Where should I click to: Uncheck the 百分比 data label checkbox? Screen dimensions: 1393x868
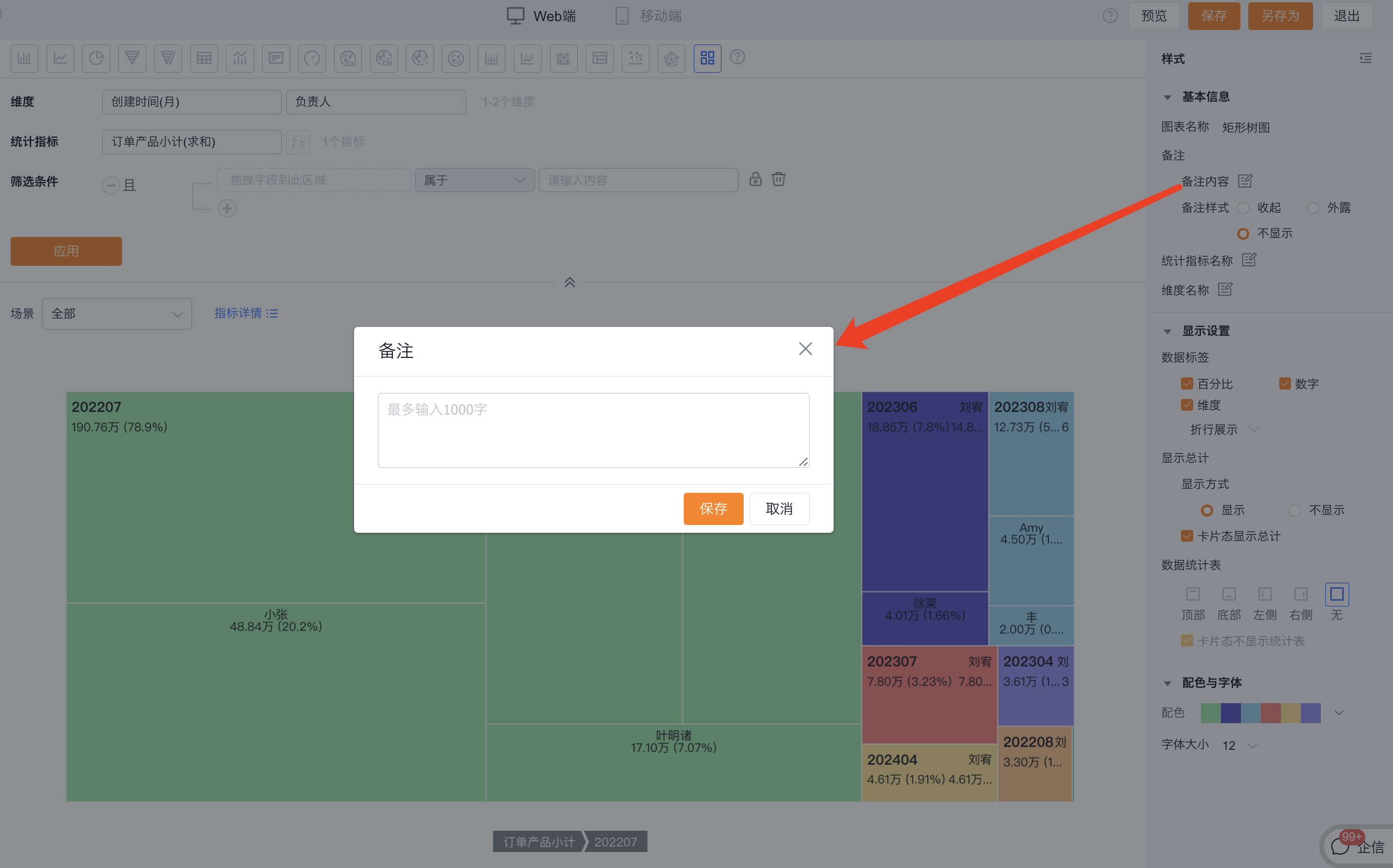coord(1187,383)
